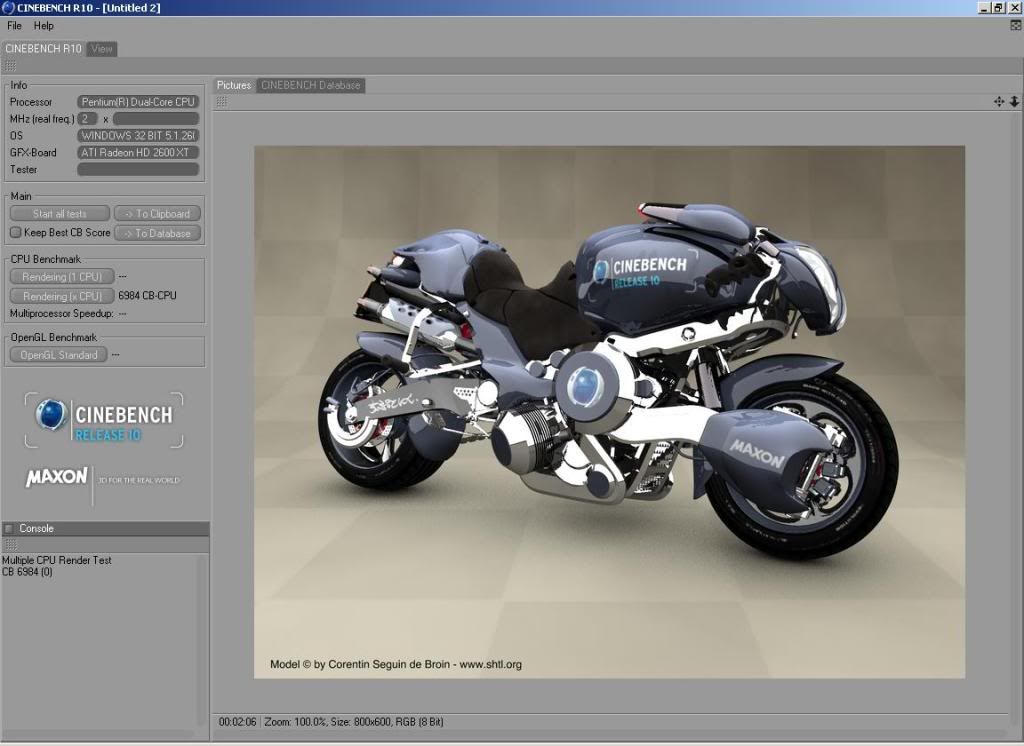The height and width of the screenshot is (746, 1024).
Task: Restore the window with the title bar restore button
Action: click(999, 8)
